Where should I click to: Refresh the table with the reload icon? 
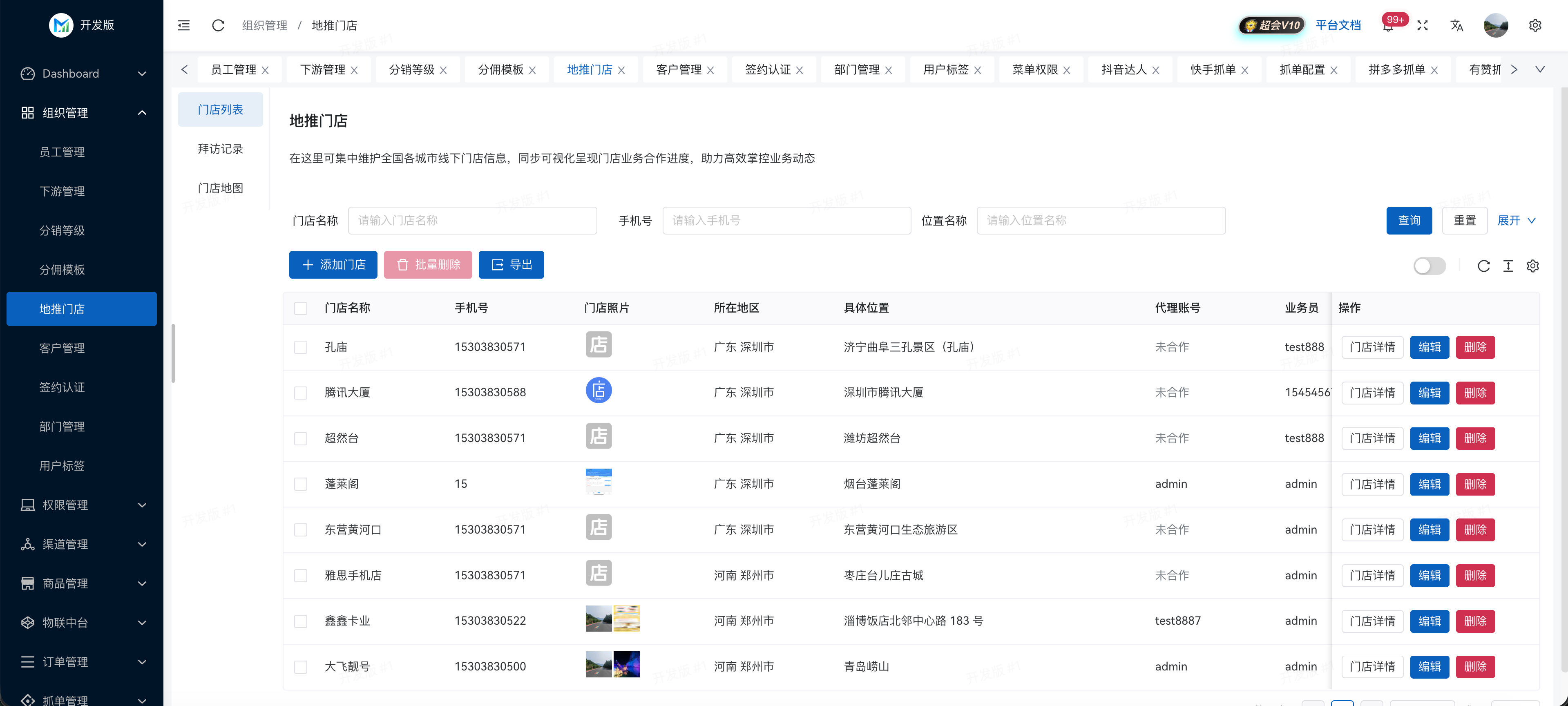point(1483,266)
